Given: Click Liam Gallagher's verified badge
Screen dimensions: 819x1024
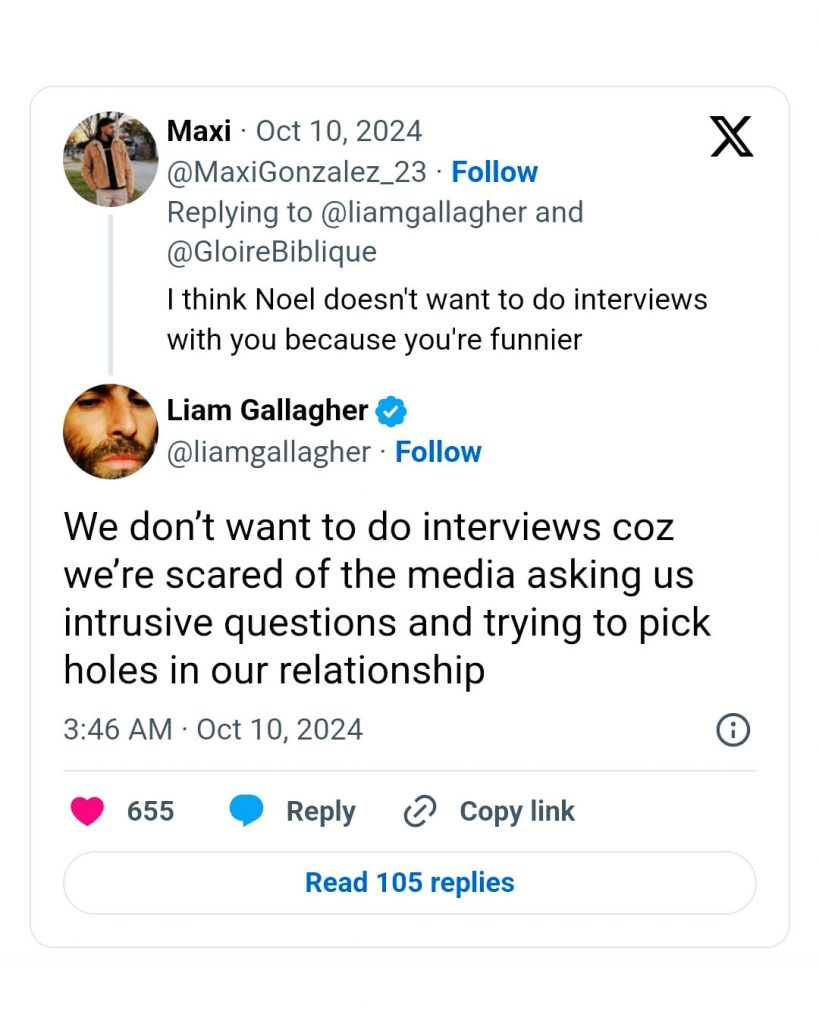Looking at the screenshot, I should pos(390,411).
